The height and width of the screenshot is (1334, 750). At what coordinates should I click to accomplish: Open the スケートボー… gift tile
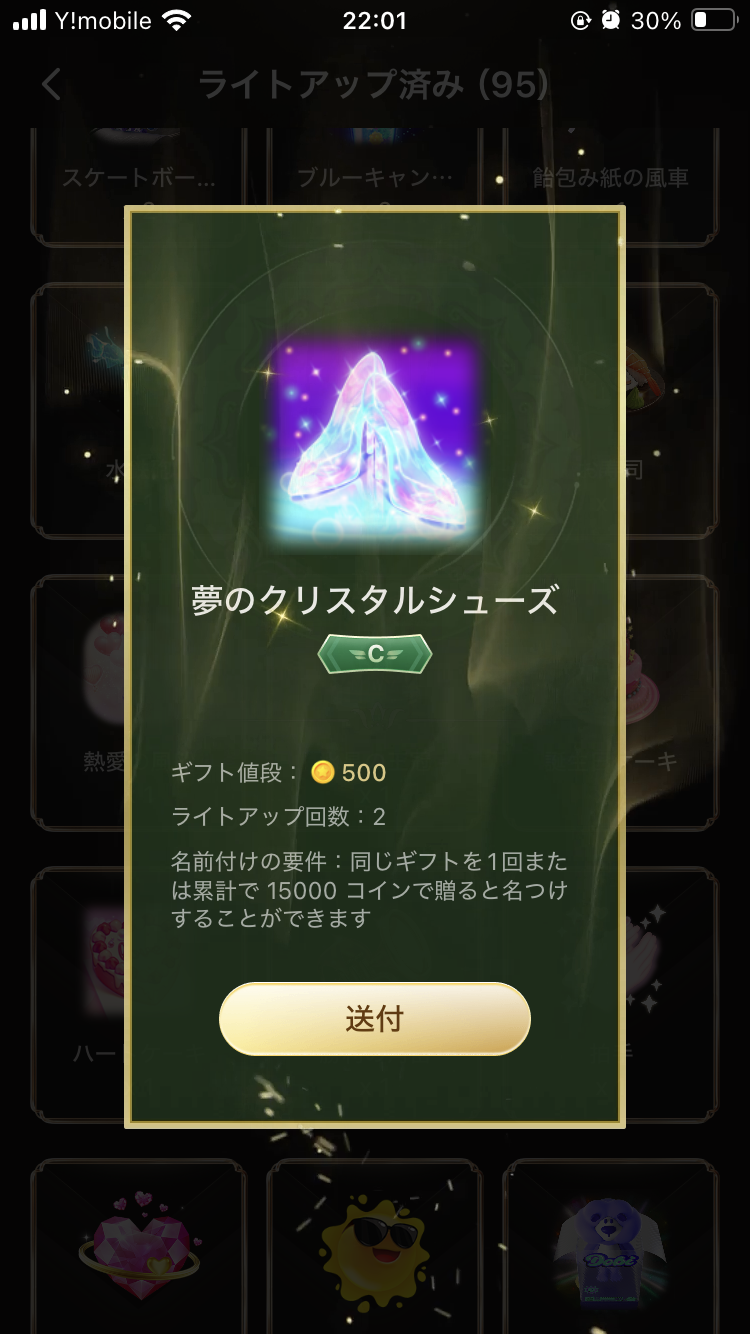[139, 185]
